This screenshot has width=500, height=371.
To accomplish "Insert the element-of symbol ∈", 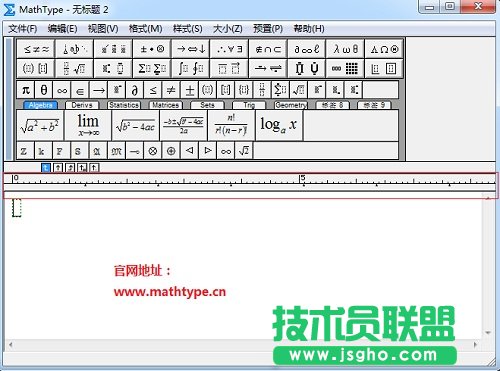I will tap(80, 90).
